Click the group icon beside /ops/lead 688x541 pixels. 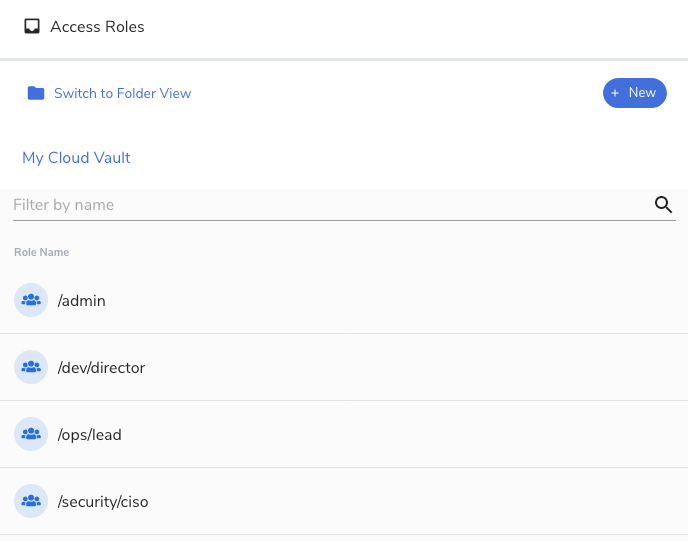tap(31, 434)
